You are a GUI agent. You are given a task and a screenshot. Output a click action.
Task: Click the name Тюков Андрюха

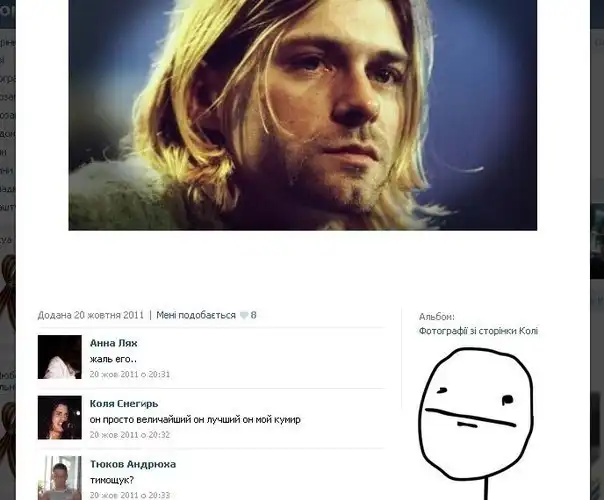[x=133, y=464]
